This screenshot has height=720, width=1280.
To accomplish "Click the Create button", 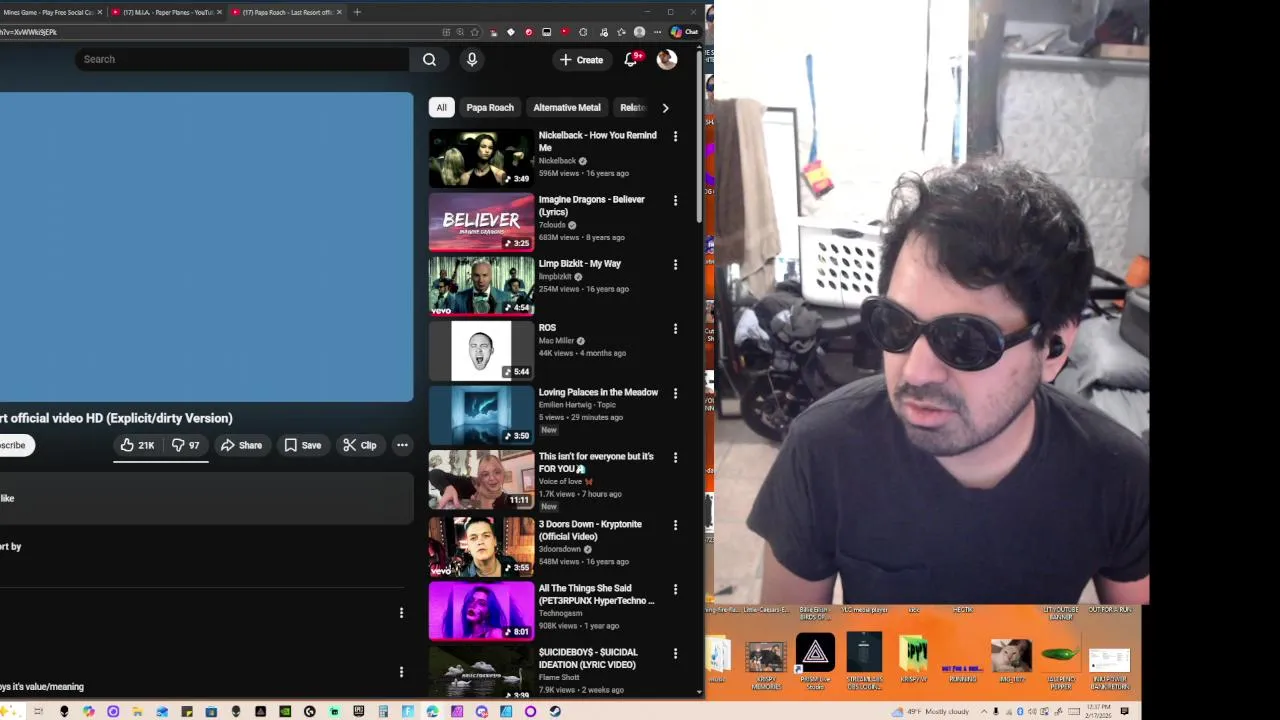I will [581, 60].
